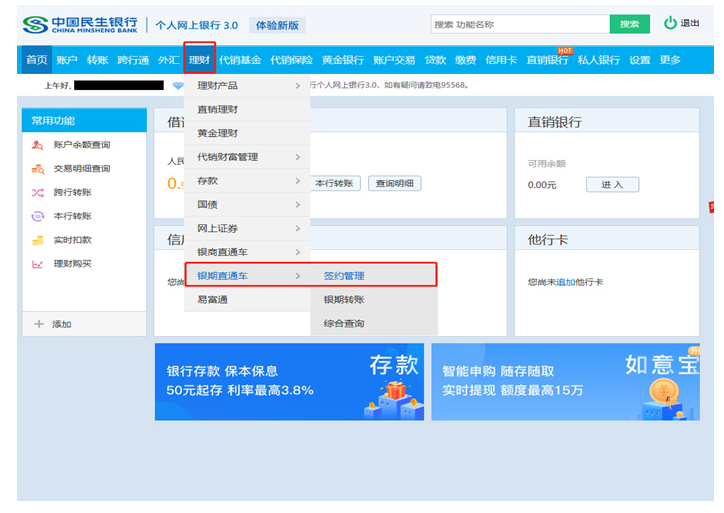This screenshot has height=513, width=724.
Task: Expand the 理财产品 submenu
Action: coord(248,86)
